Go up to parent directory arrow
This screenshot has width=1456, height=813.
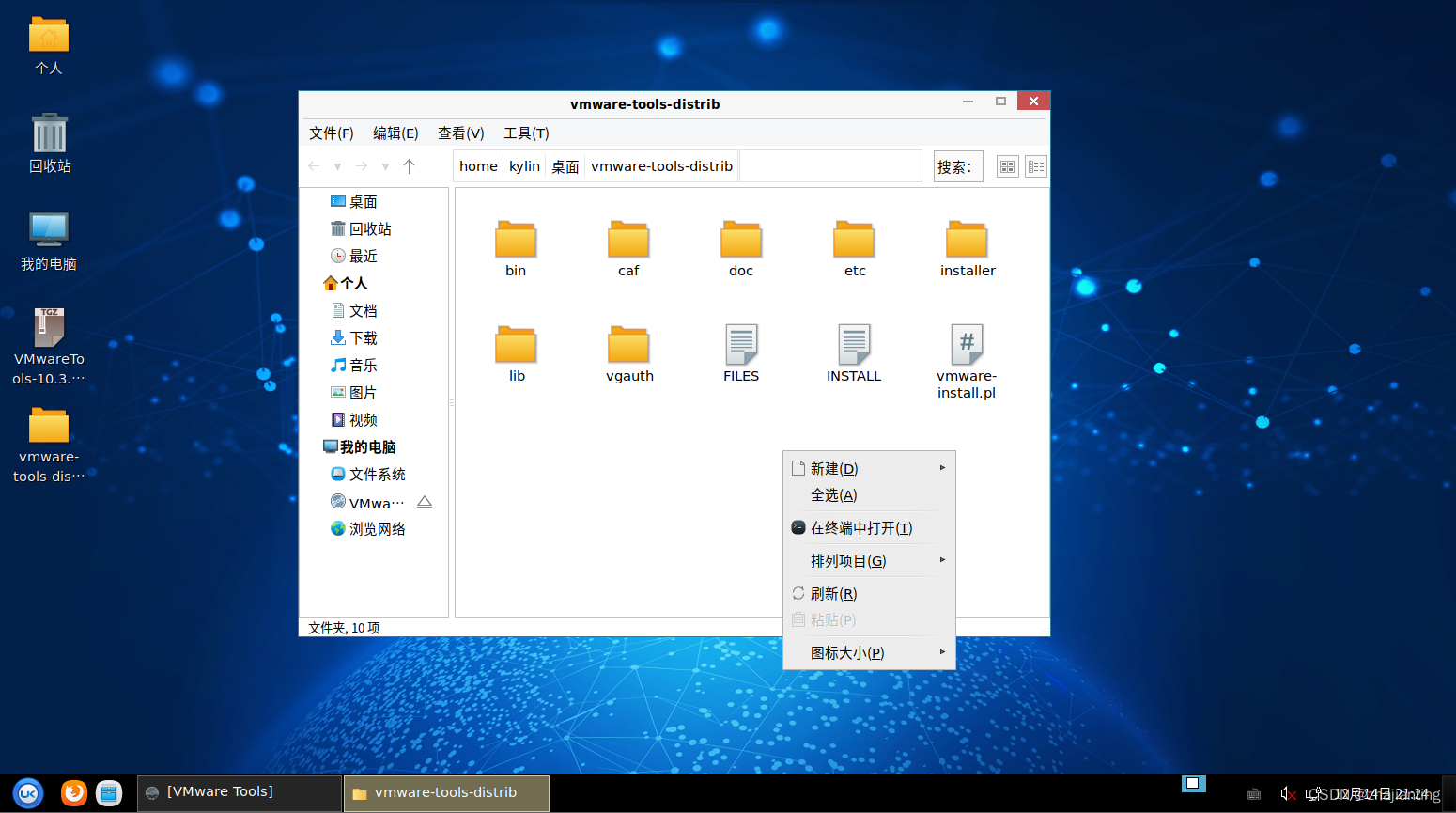[409, 166]
